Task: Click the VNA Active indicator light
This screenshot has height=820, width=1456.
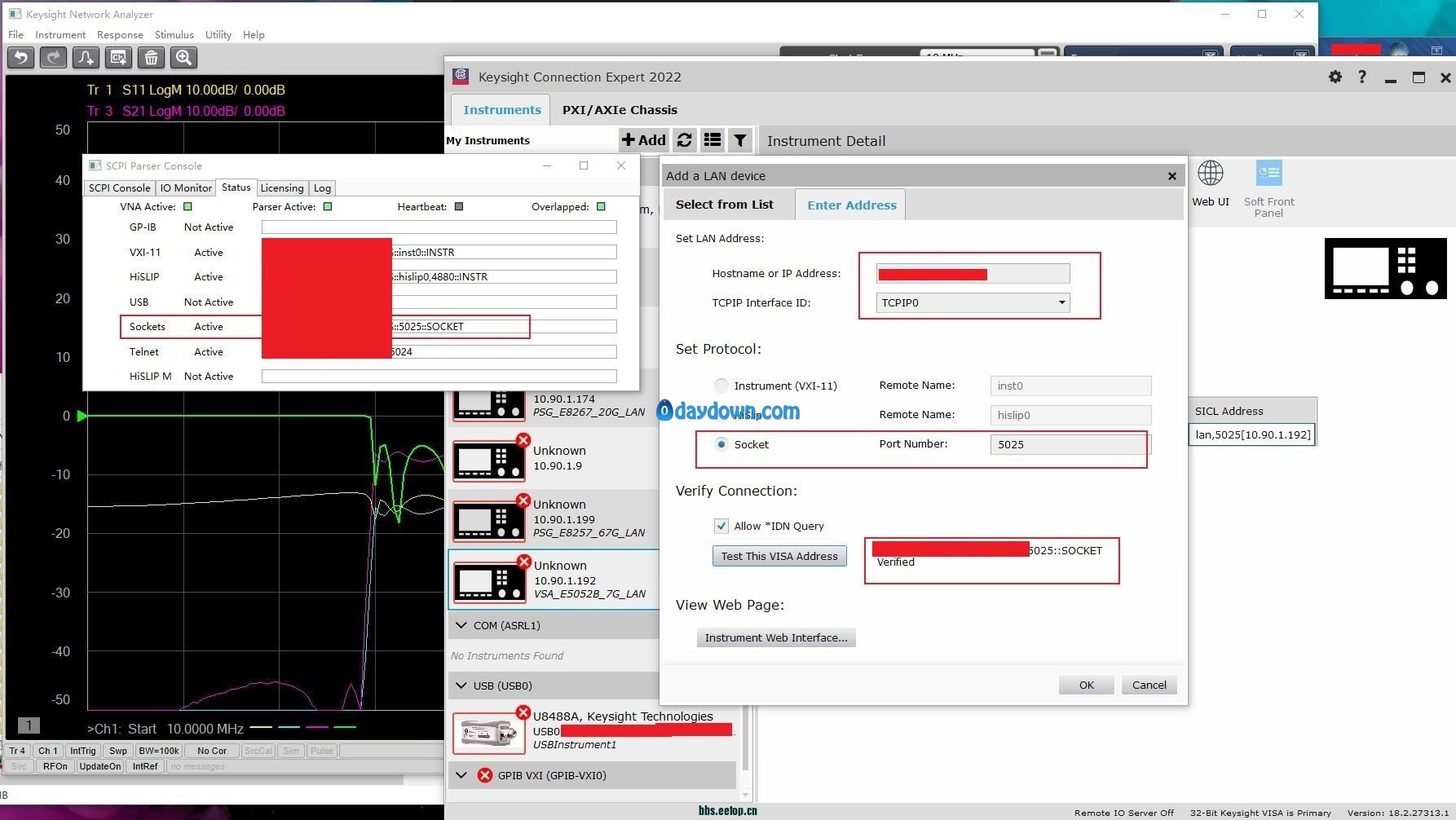Action: point(188,206)
